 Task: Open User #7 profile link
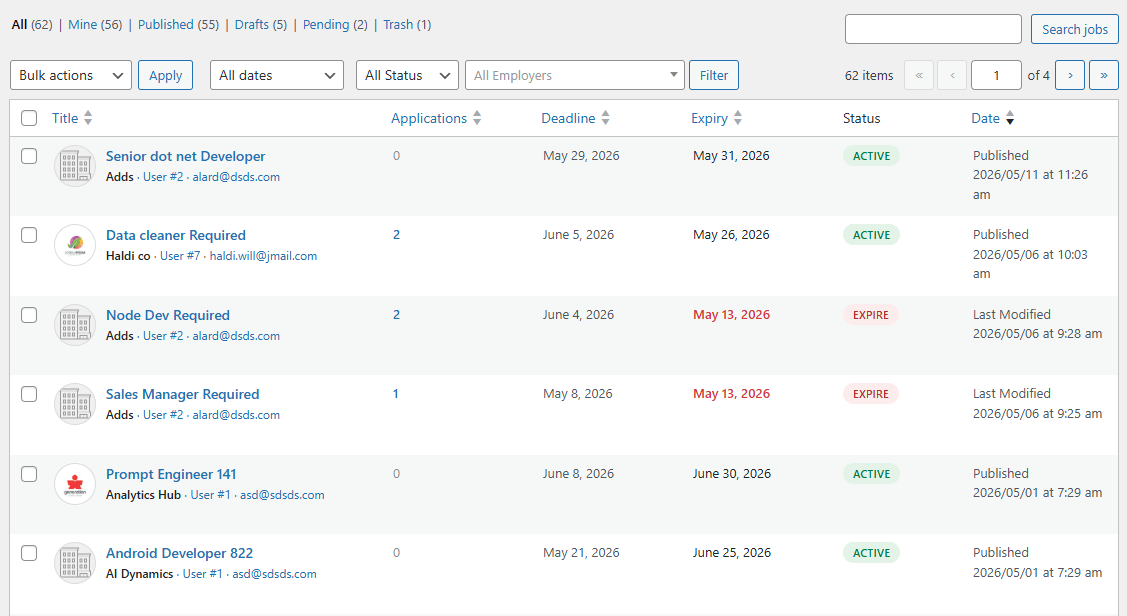[x=180, y=256]
